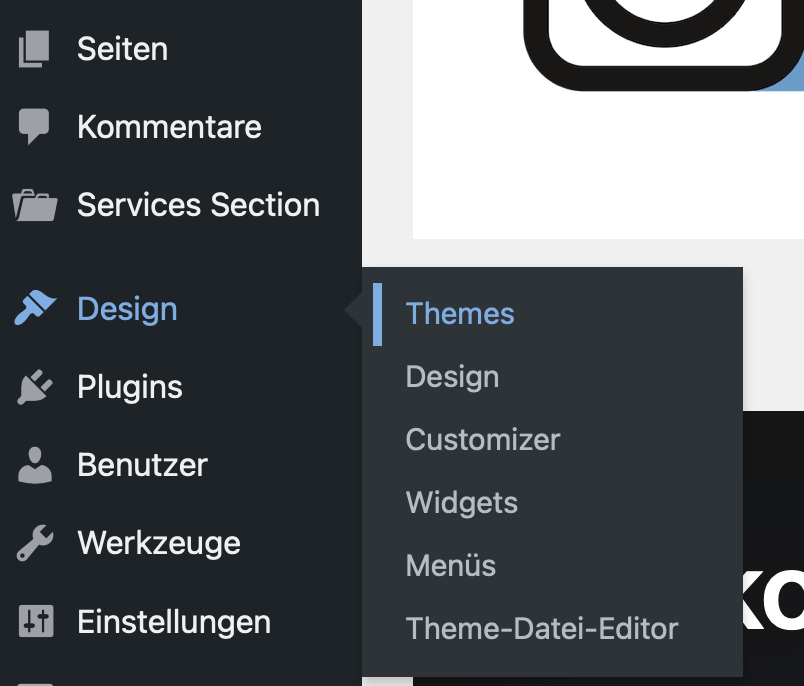Open the Werkzeuge menu label
The width and height of the screenshot is (804, 686).
pos(159,543)
